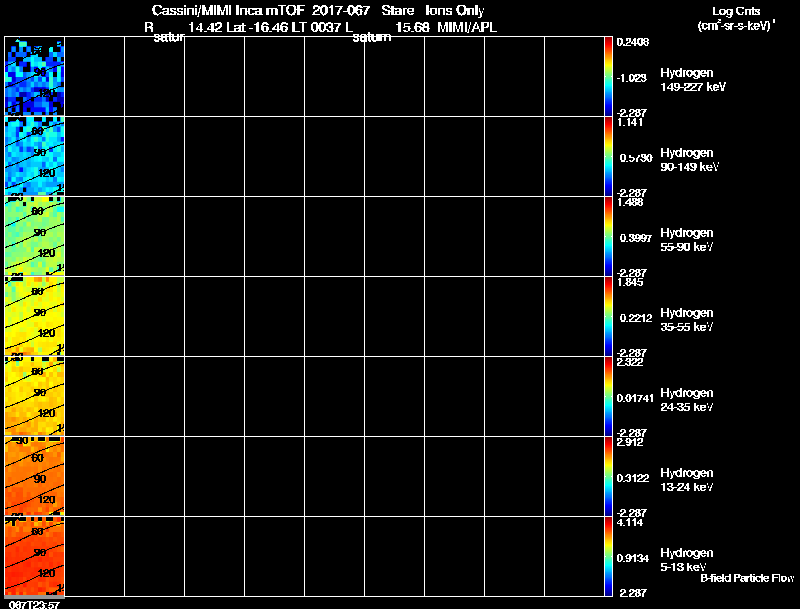Select the Hydrogen 55-90 keV image panel
This screenshot has width=800, height=609.
[x=35, y=236]
